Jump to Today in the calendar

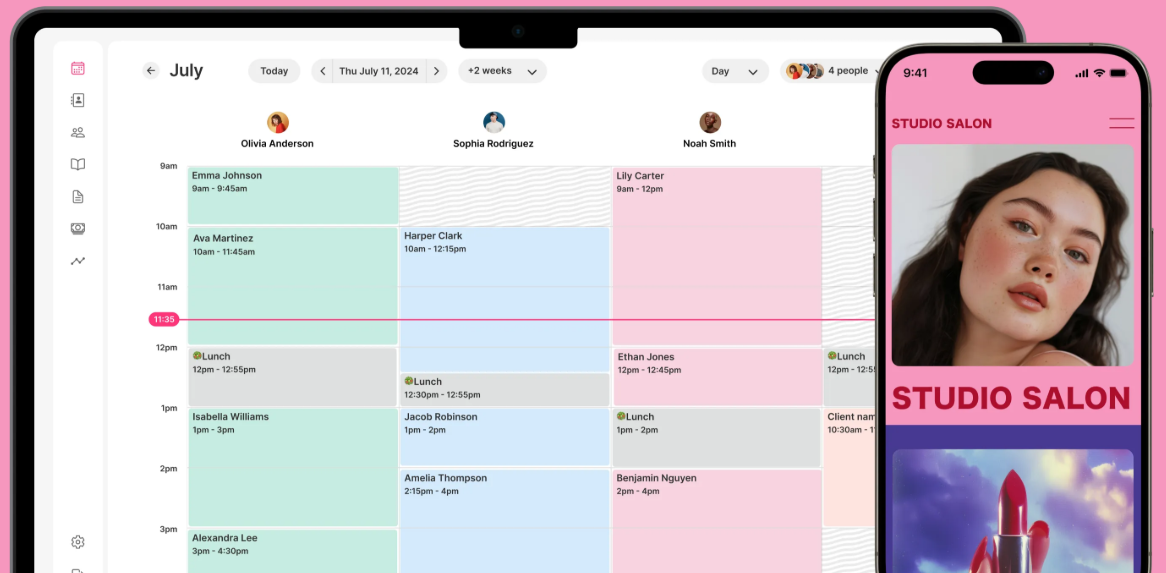(x=274, y=71)
